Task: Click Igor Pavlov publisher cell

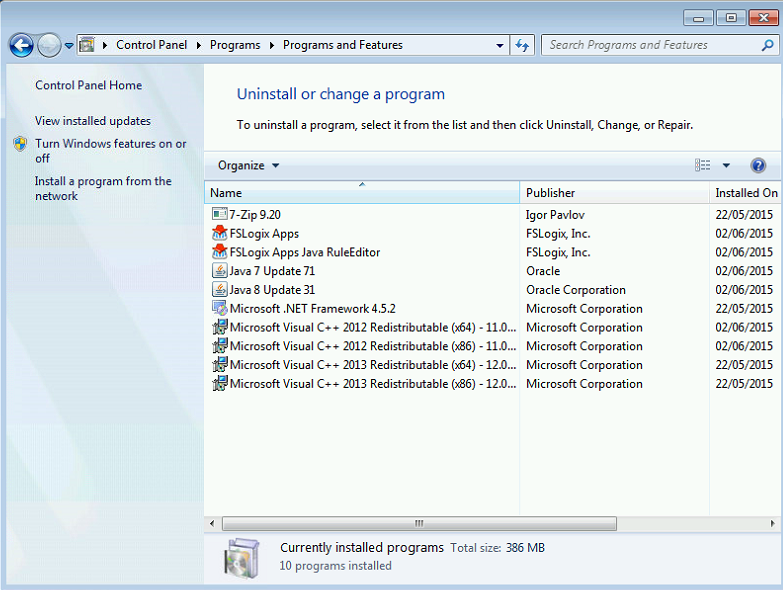Action: tap(555, 215)
